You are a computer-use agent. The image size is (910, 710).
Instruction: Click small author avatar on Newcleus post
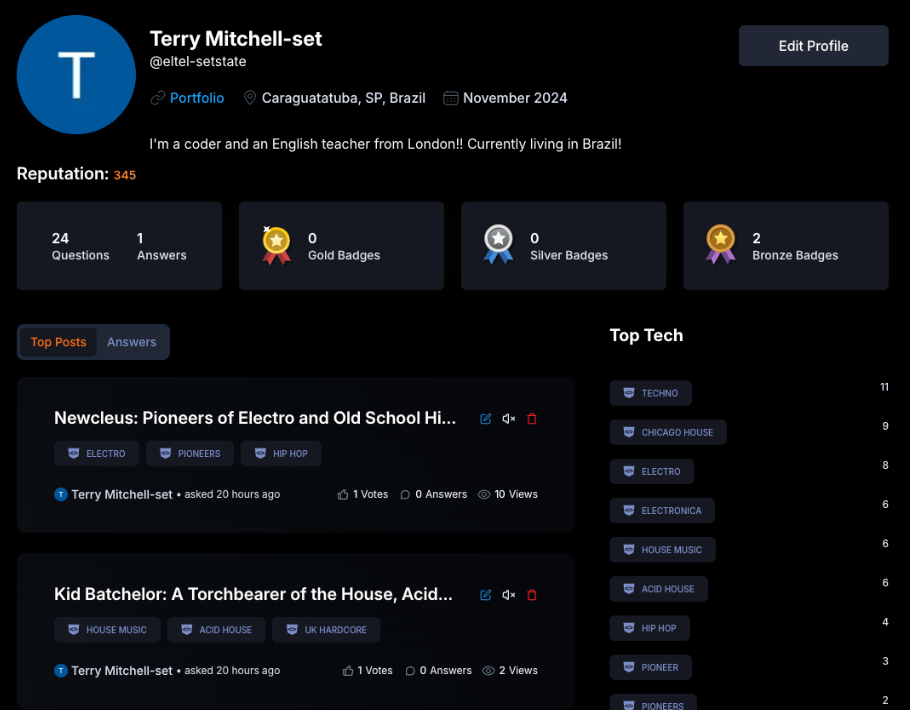61,495
